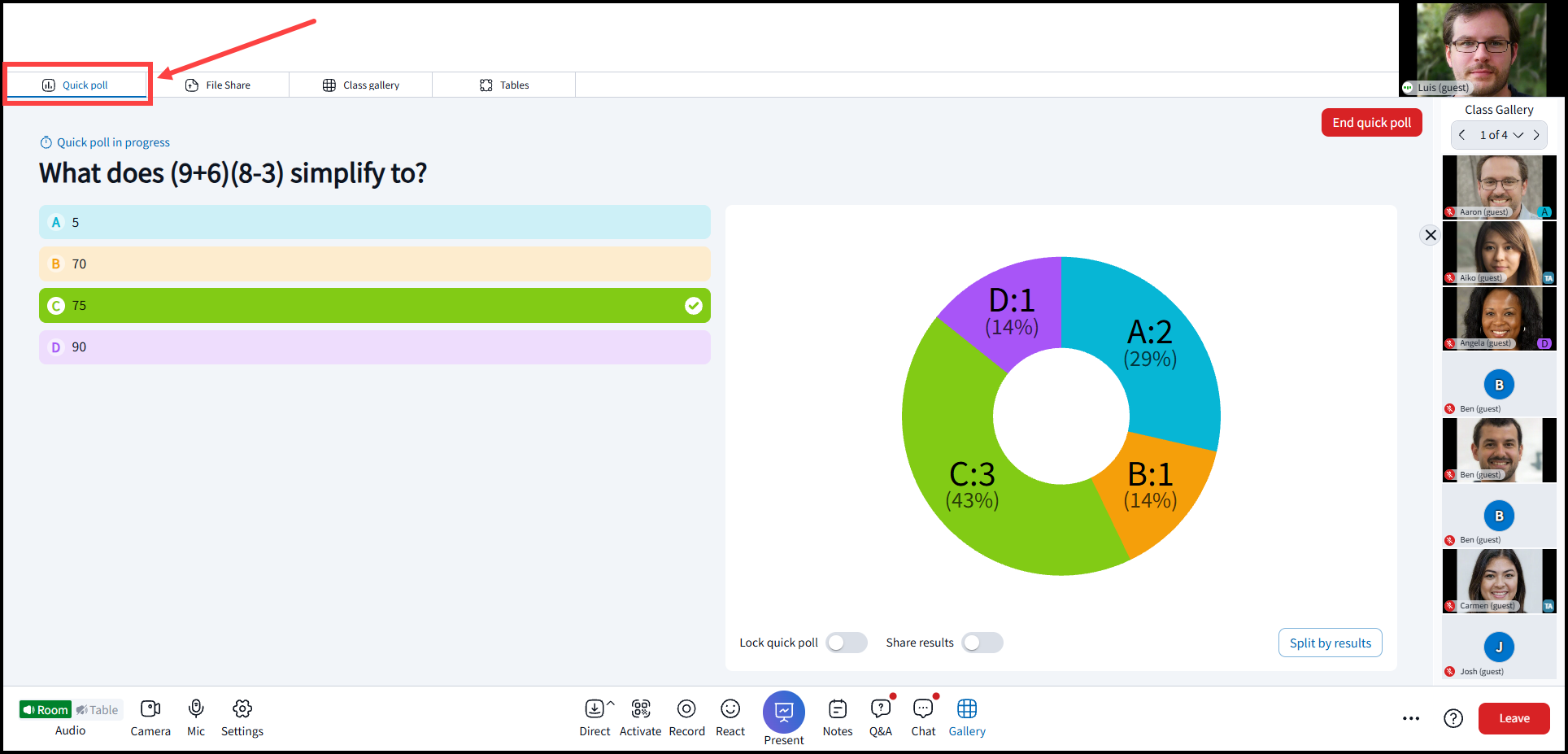Click Carmen's video thumbnail
This screenshot has width=1568, height=754.
coord(1499,581)
